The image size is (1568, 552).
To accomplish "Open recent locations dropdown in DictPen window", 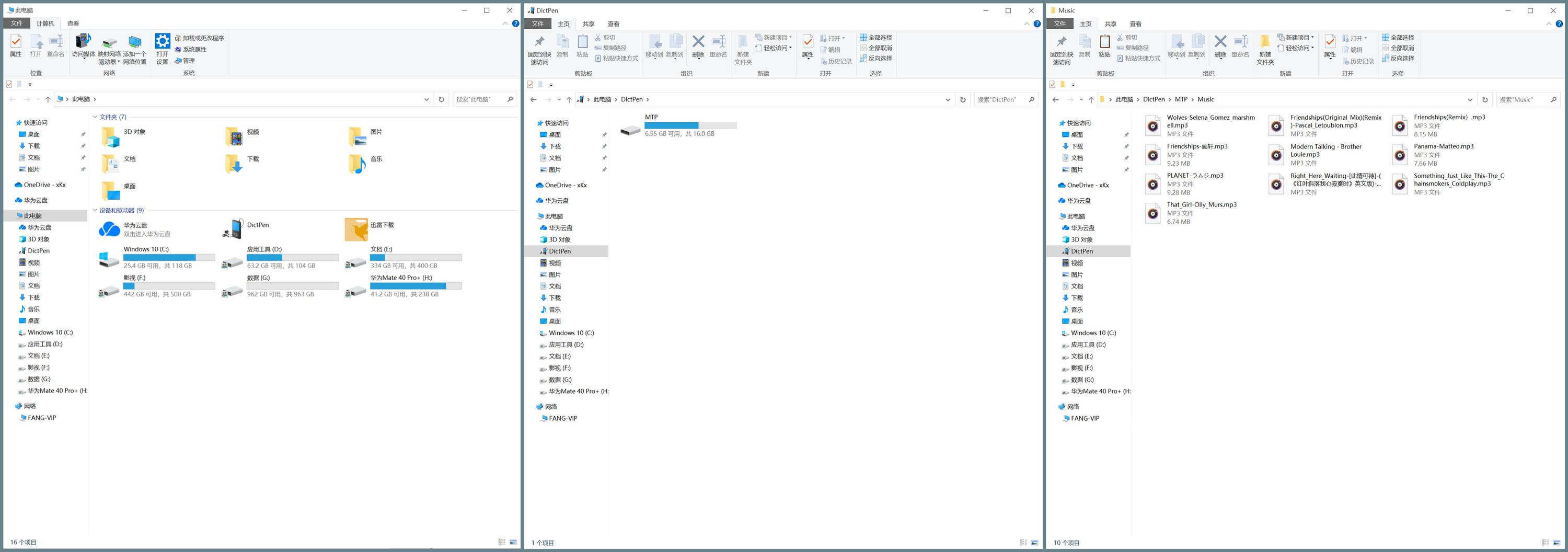I will click(x=559, y=100).
